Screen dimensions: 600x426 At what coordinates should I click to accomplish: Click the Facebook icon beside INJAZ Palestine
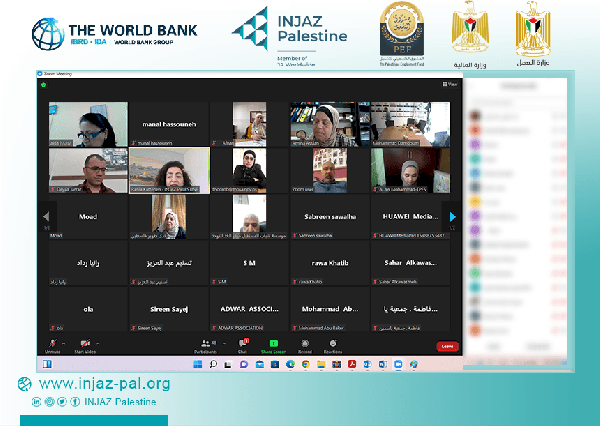click(x=75, y=402)
